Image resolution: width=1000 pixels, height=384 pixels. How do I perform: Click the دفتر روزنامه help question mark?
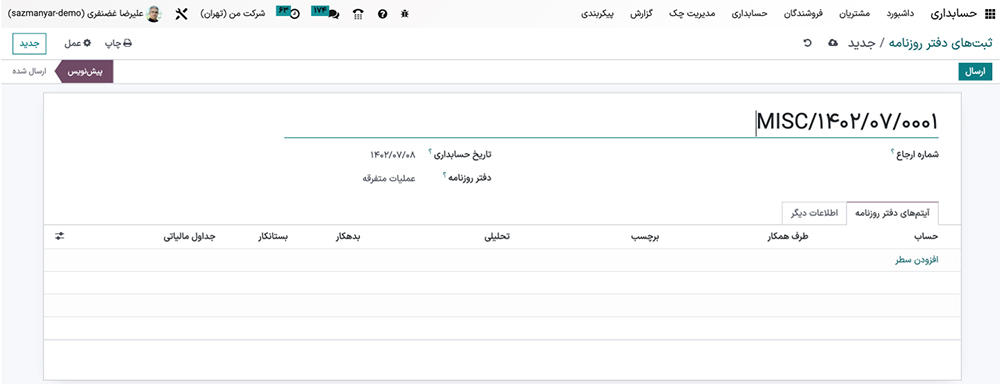click(444, 175)
